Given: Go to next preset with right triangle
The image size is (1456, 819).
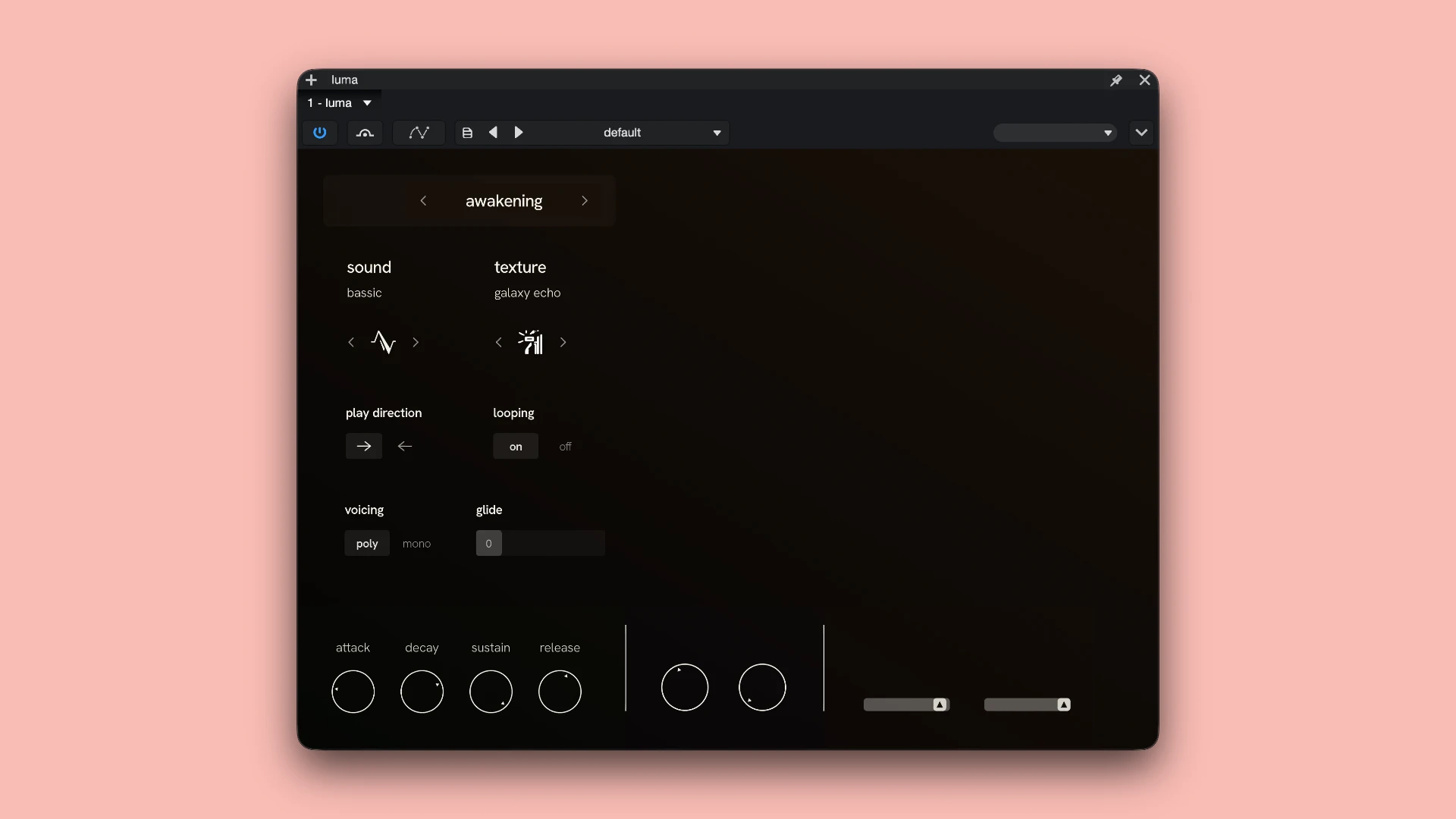Looking at the screenshot, I should [519, 132].
